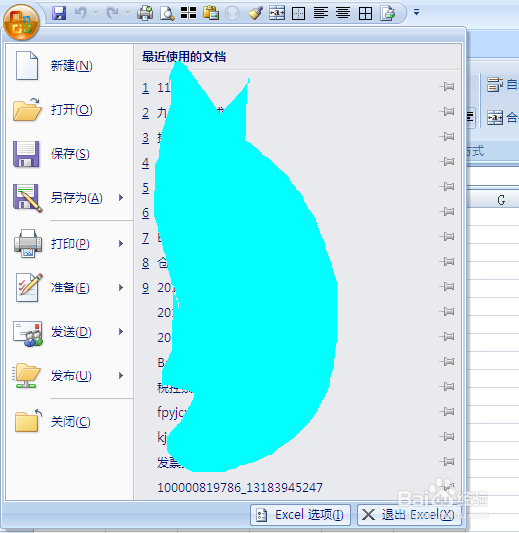Expand the 另存为(A) submenu arrow
The image size is (519, 533).
(121, 197)
